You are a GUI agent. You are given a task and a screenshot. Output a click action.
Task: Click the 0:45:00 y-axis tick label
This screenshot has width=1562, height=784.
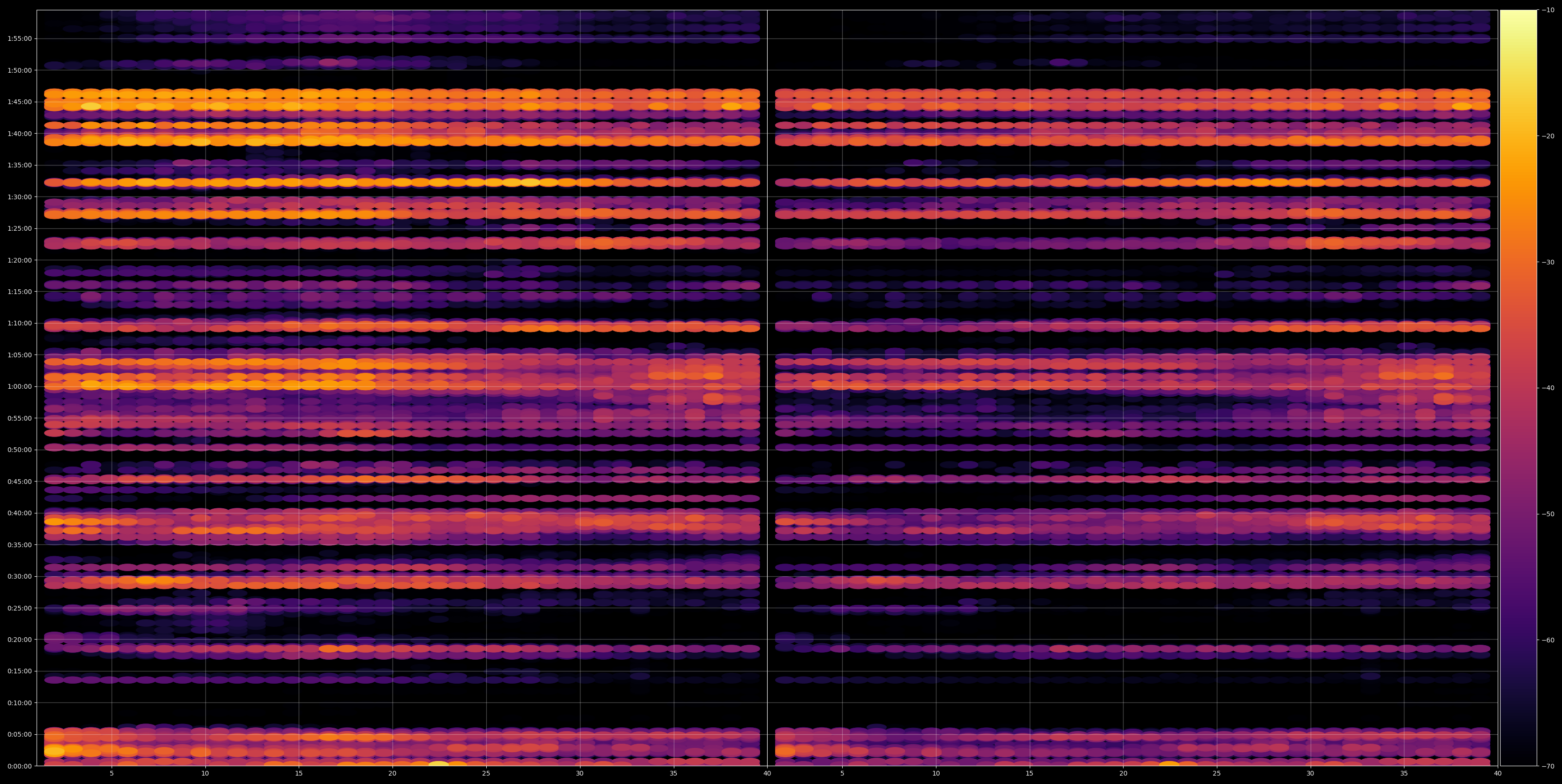(19, 482)
